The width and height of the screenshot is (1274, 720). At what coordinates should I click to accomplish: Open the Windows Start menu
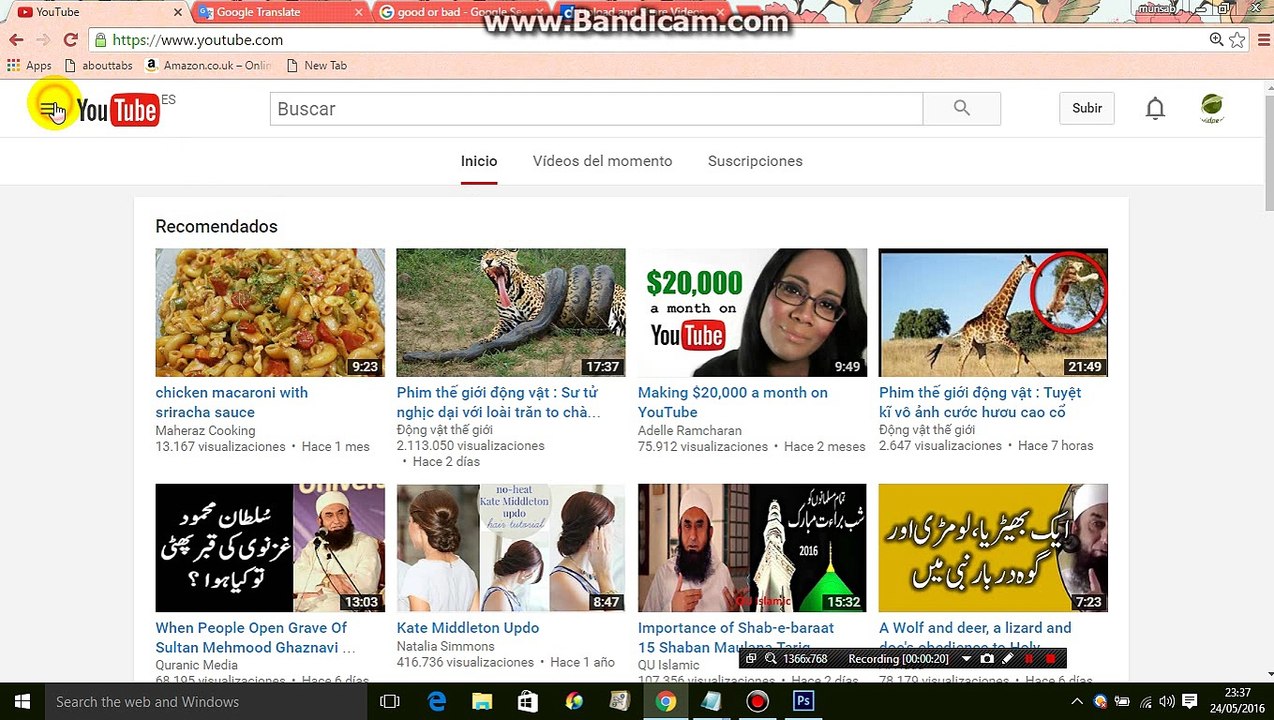pyautogui.click(x=21, y=702)
